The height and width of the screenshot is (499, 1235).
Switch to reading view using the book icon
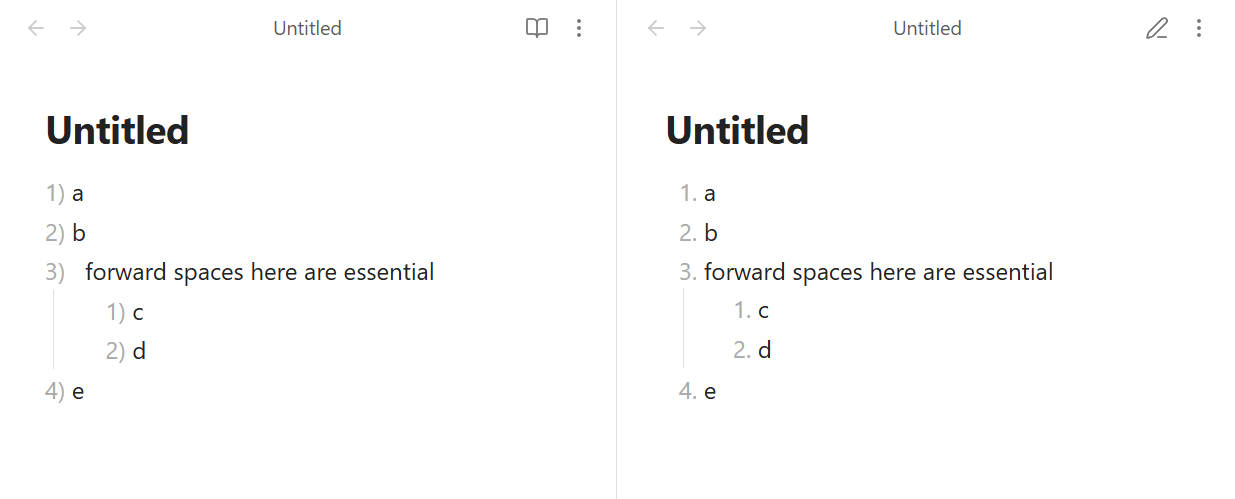point(537,28)
